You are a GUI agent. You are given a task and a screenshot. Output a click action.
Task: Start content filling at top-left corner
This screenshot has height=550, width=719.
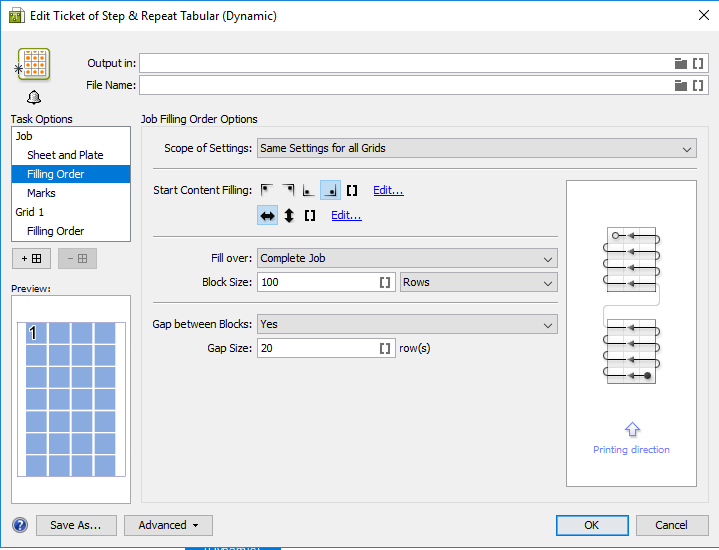pyautogui.click(x=266, y=190)
